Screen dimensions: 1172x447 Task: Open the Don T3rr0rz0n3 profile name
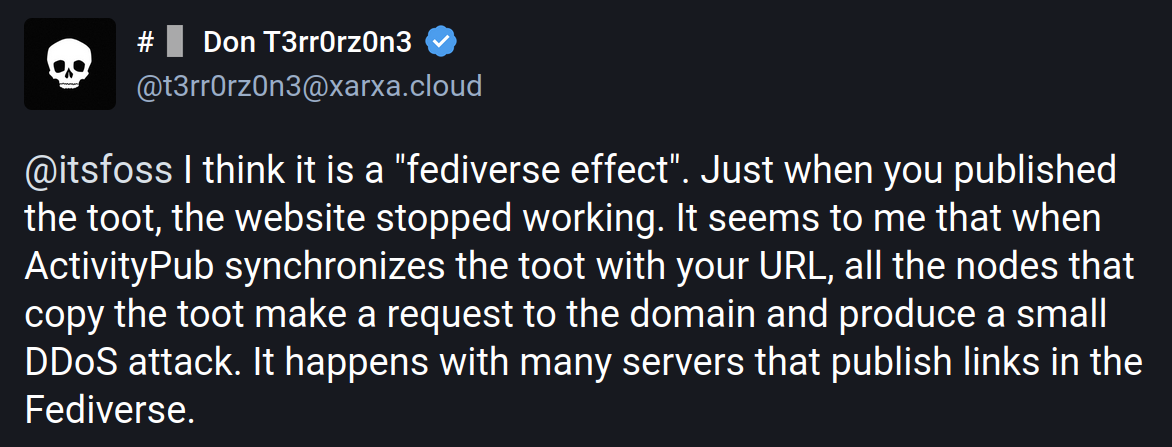[307, 42]
